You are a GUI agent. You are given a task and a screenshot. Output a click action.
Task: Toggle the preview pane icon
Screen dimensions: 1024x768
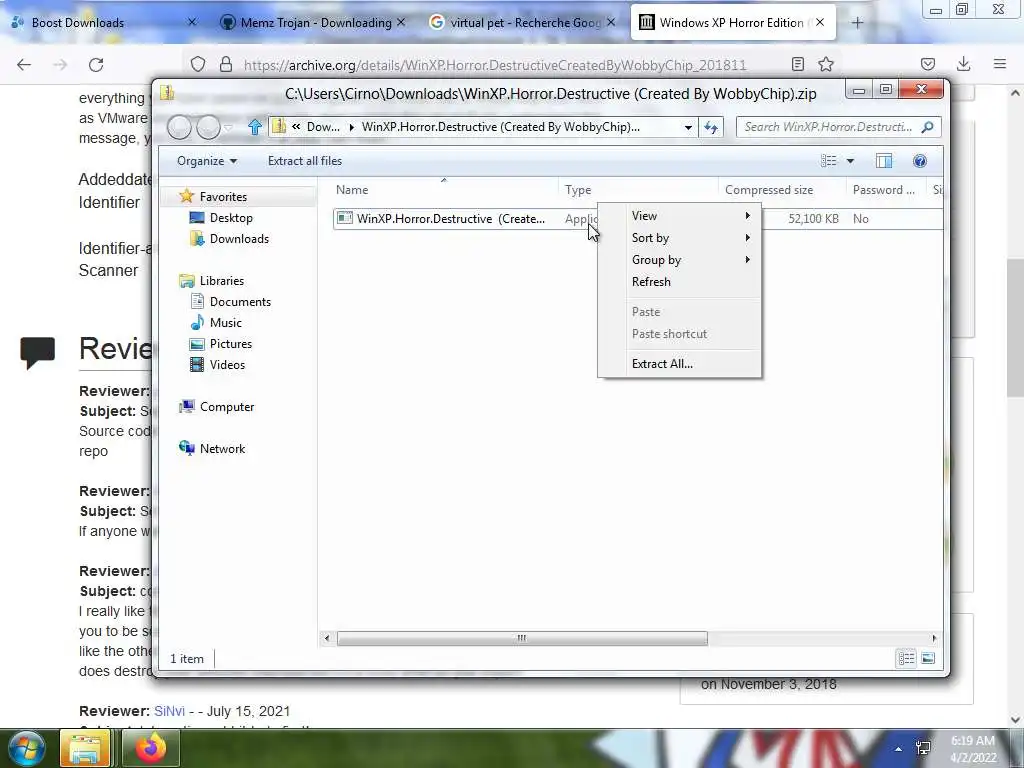click(x=884, y=161)
